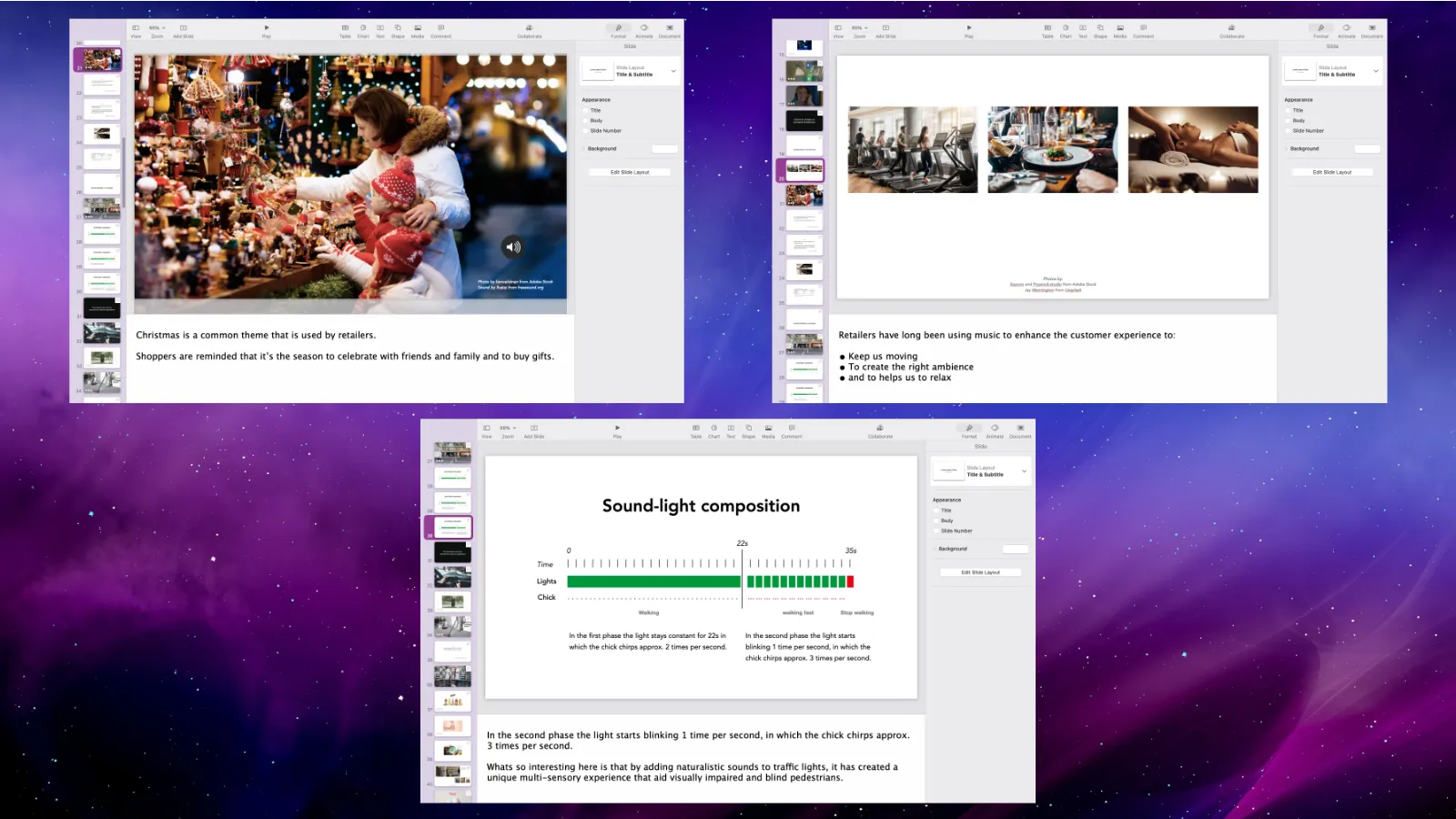Click Collaborate in spa photos window
Viewport: 1456px width, 819px height.
1232,31
